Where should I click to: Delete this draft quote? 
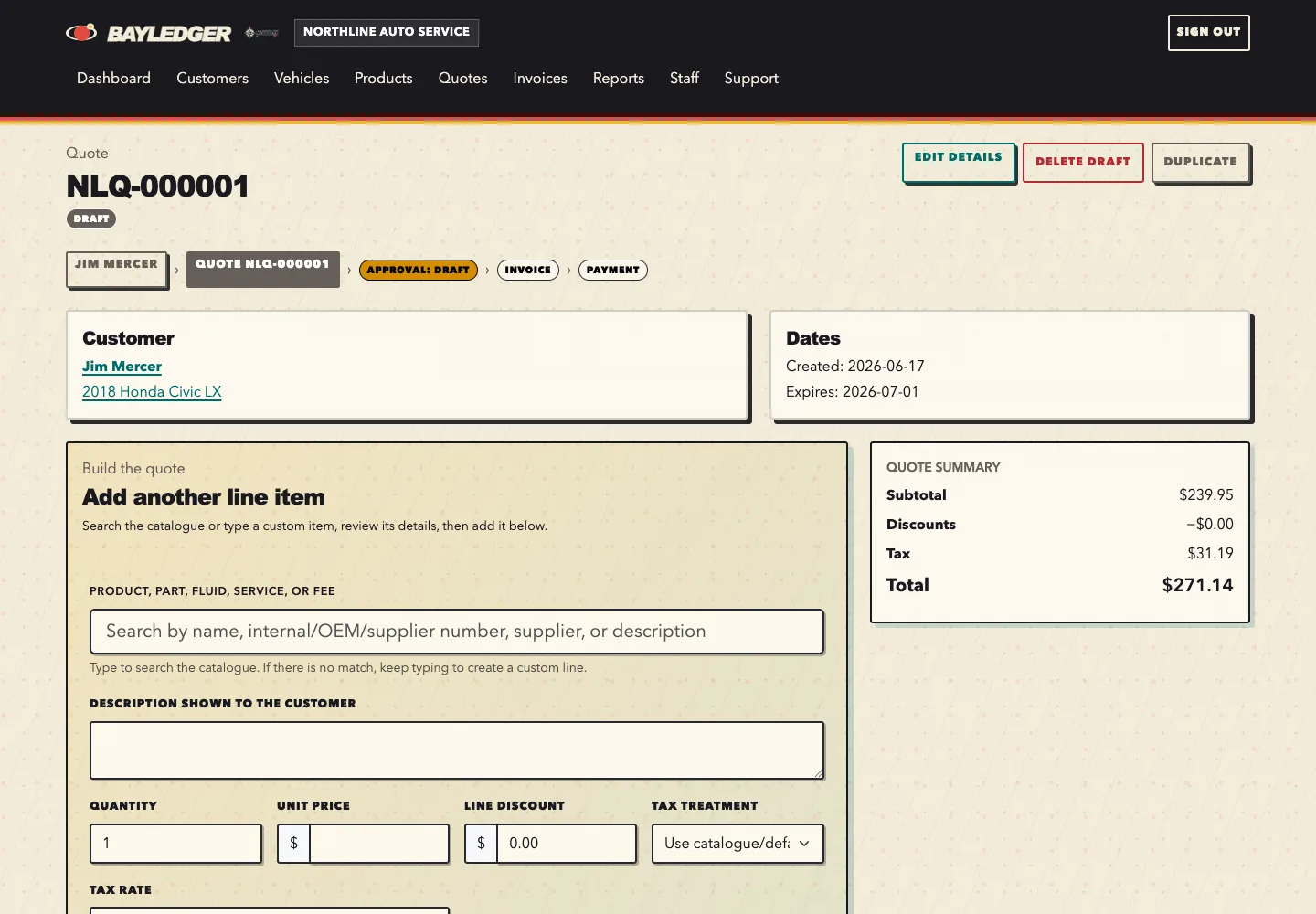point(1083,162)
